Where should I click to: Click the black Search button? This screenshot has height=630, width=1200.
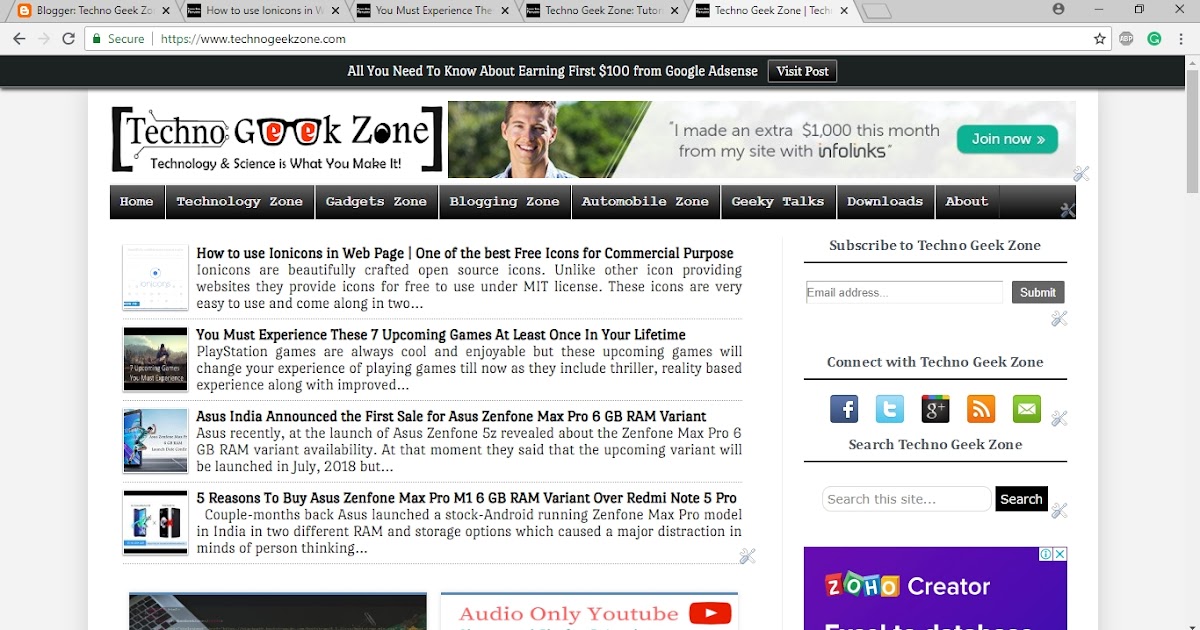pos(1021,499)
